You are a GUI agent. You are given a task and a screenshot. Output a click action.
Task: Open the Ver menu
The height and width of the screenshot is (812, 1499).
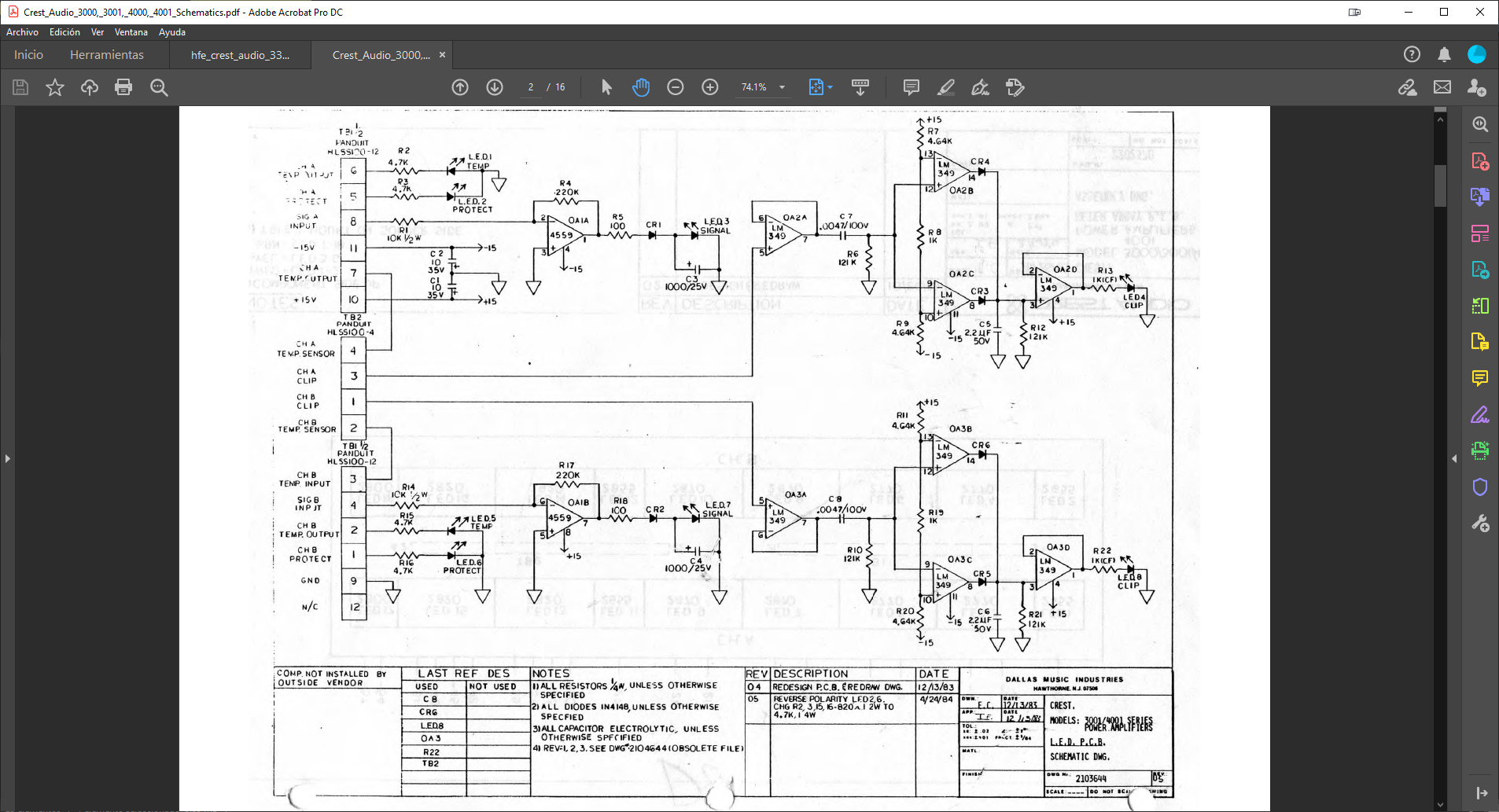click(98, 32)
